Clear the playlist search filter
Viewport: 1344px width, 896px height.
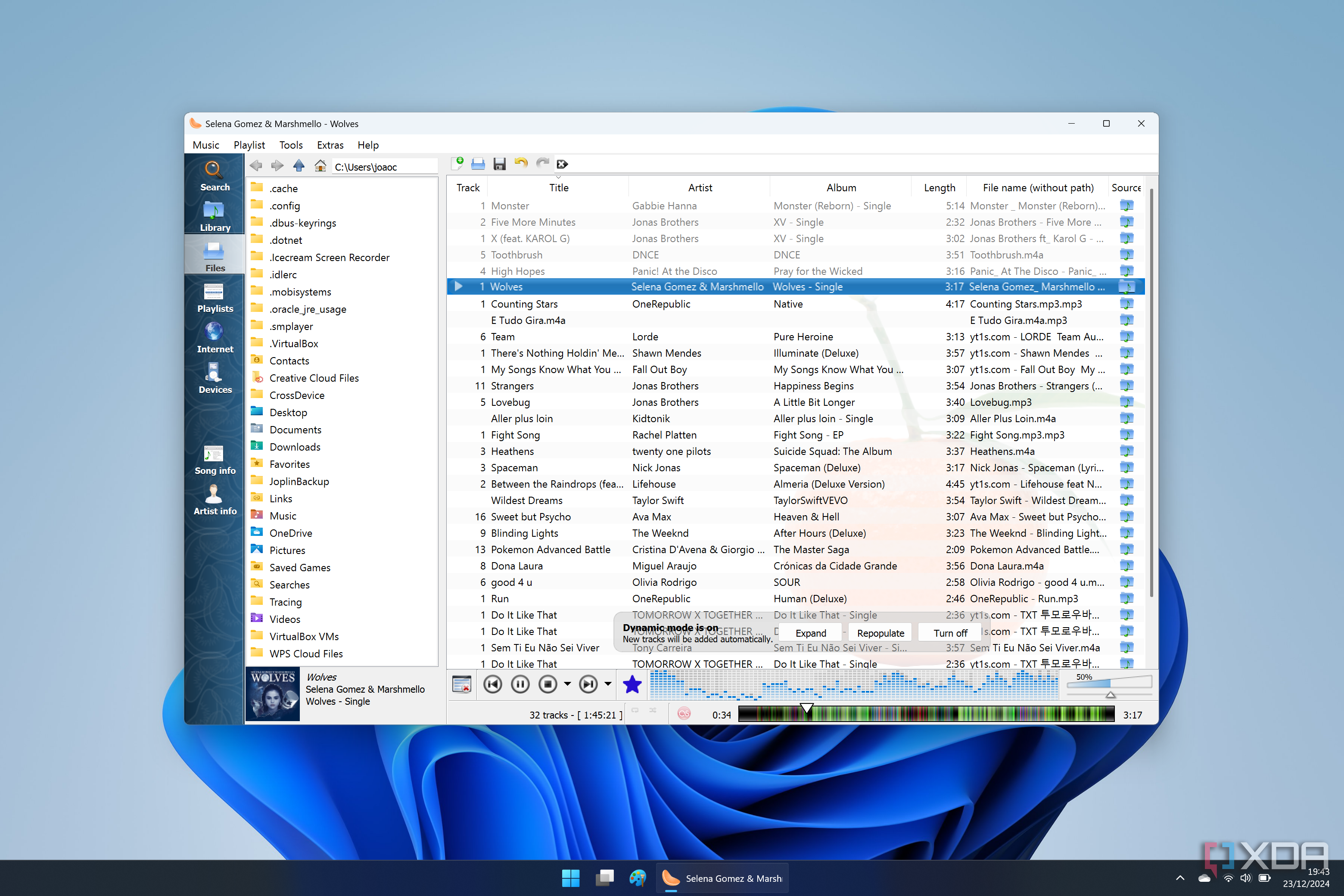[x=563, y=165]
